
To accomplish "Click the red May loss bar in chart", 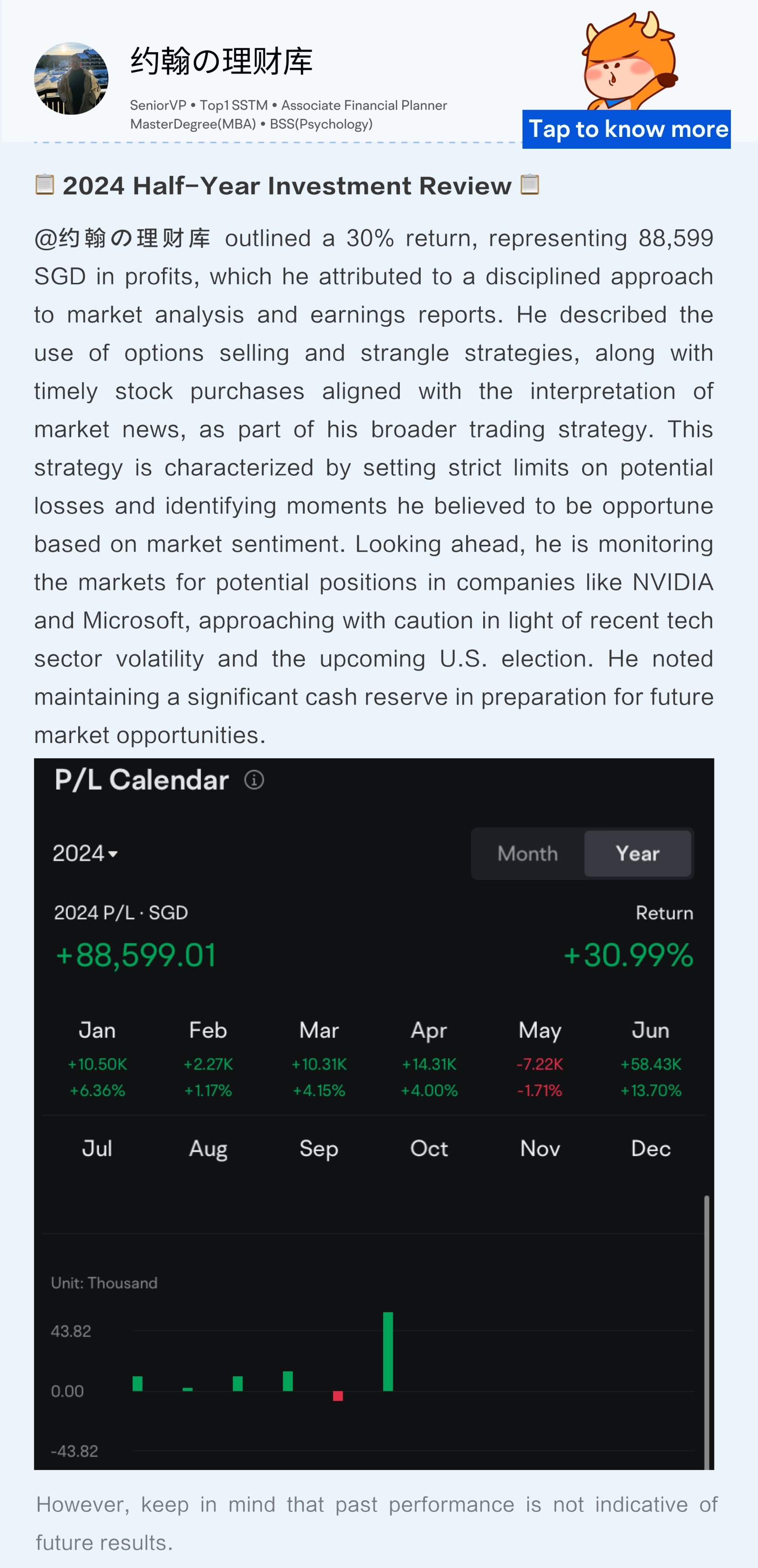I will pos(338,1396).
